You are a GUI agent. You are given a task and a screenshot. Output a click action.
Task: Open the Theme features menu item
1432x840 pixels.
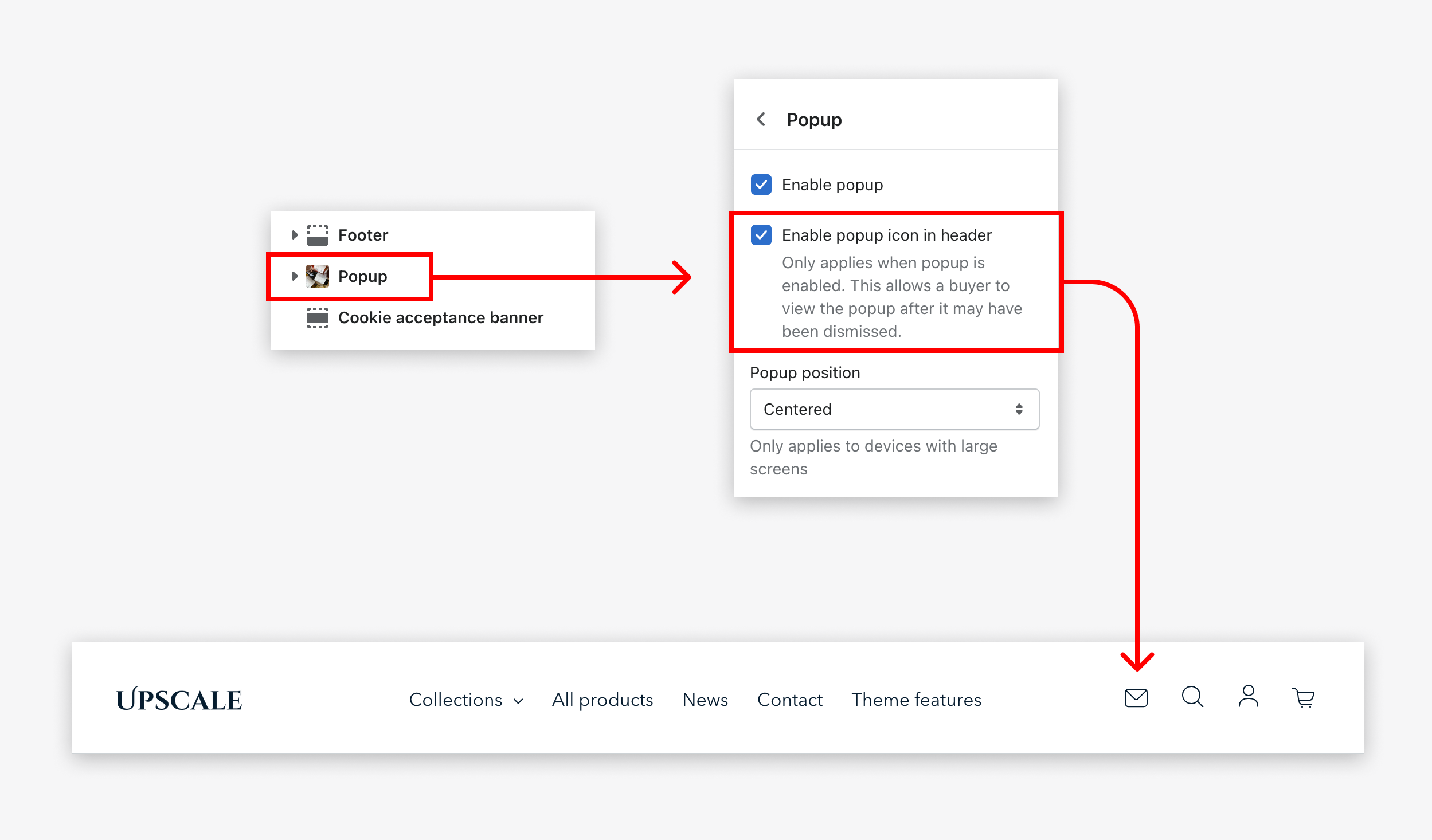coord(916,700)
